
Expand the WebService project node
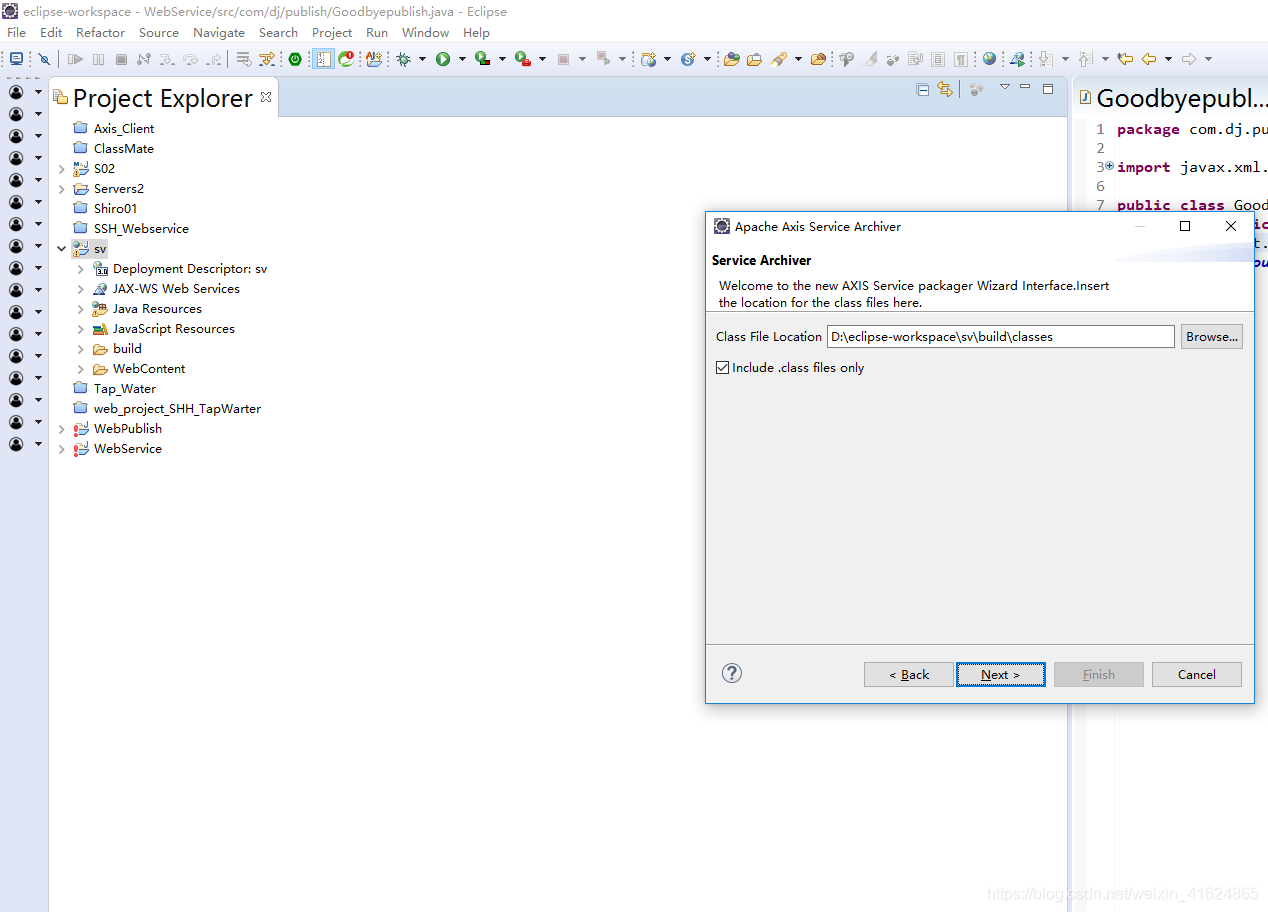[62, 449]
